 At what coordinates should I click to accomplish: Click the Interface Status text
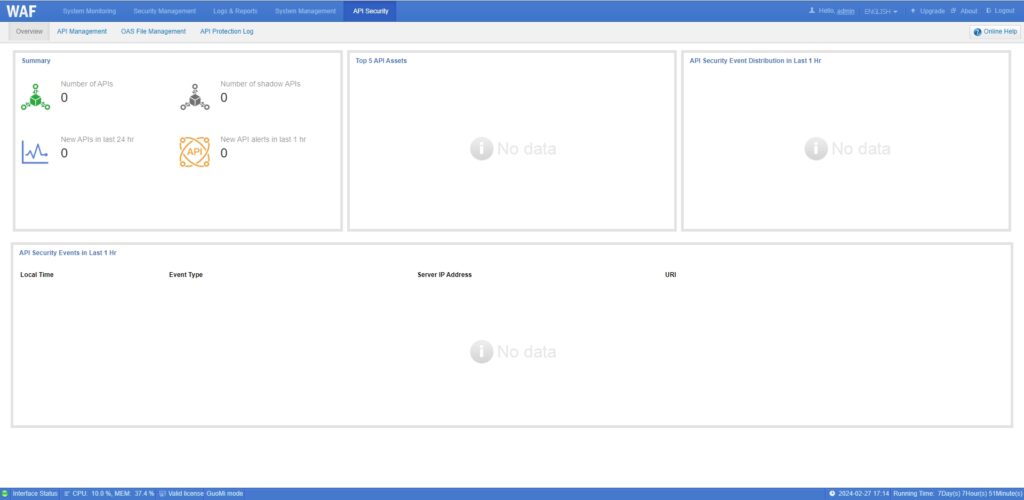[x=35, y=493]
